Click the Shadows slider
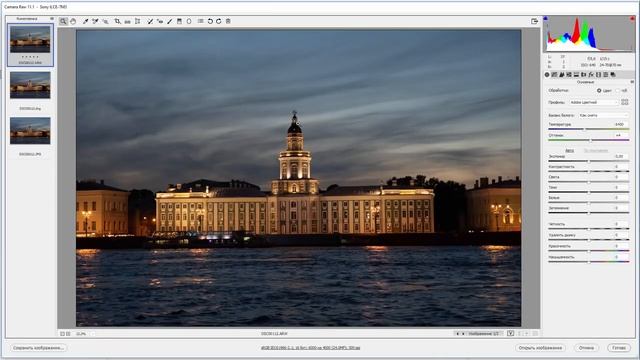640x360 pixels. pyautogui.click(x=589, y=192)
